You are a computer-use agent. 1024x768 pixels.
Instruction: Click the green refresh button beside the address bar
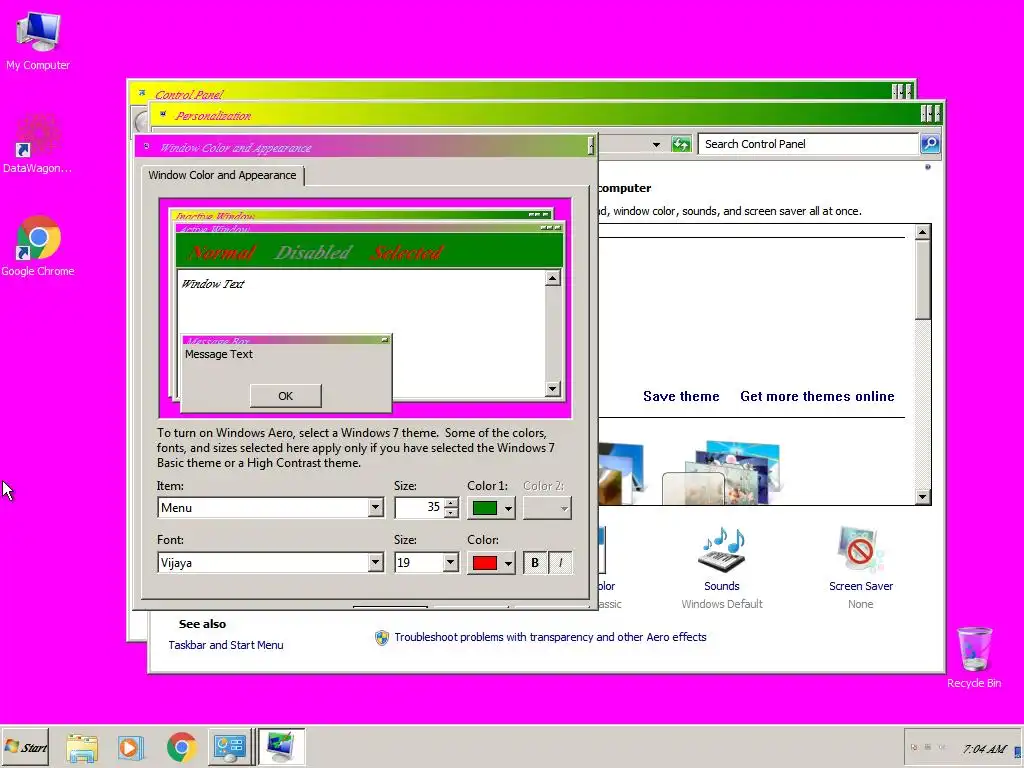(681, 144)
